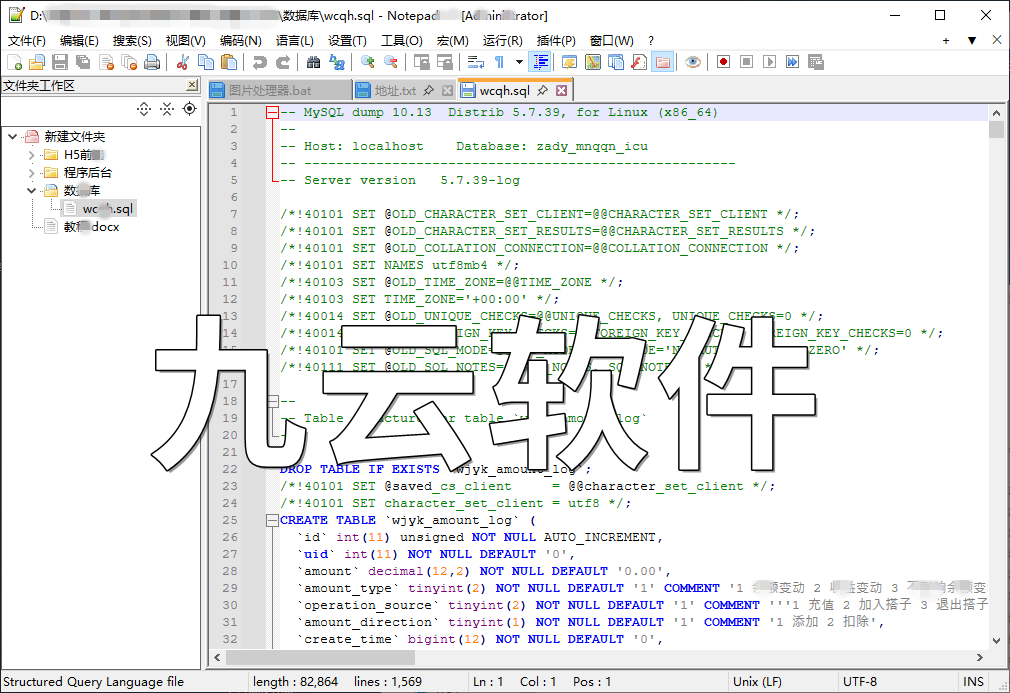The image size is (1010, 693).
Task: Click the Save All toolbar icon
Action: tap(83, 62)
